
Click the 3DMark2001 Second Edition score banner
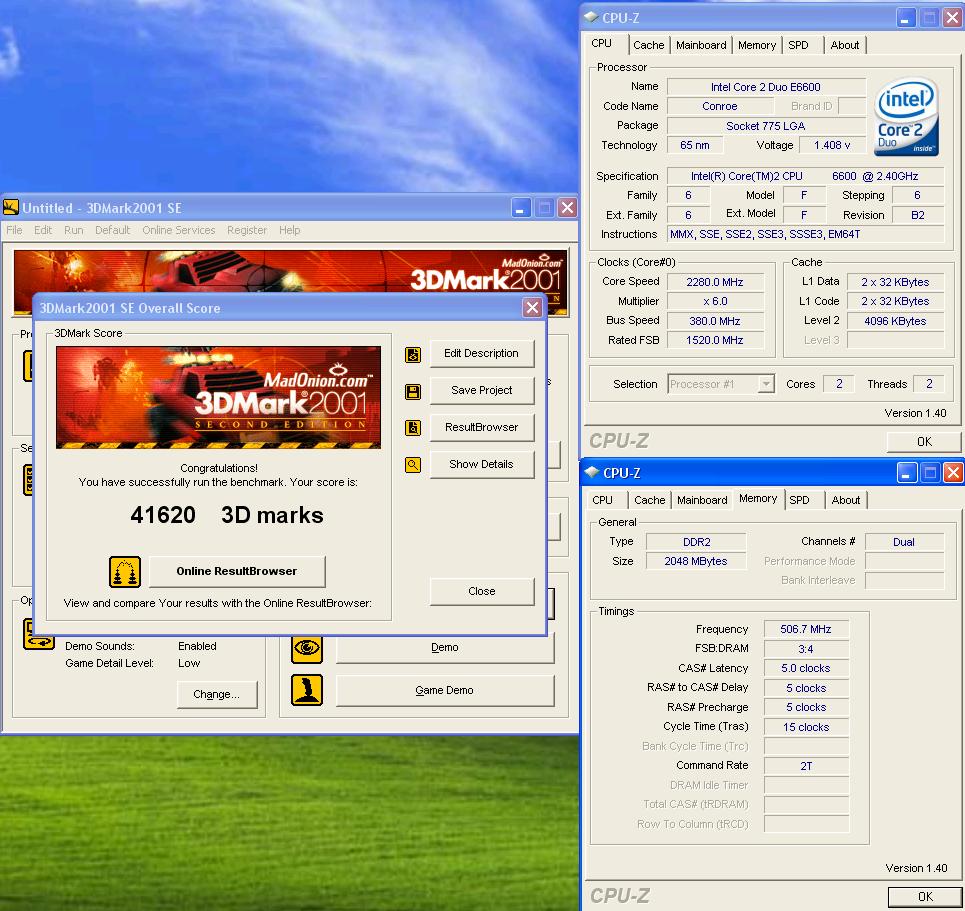pos(218,397)
